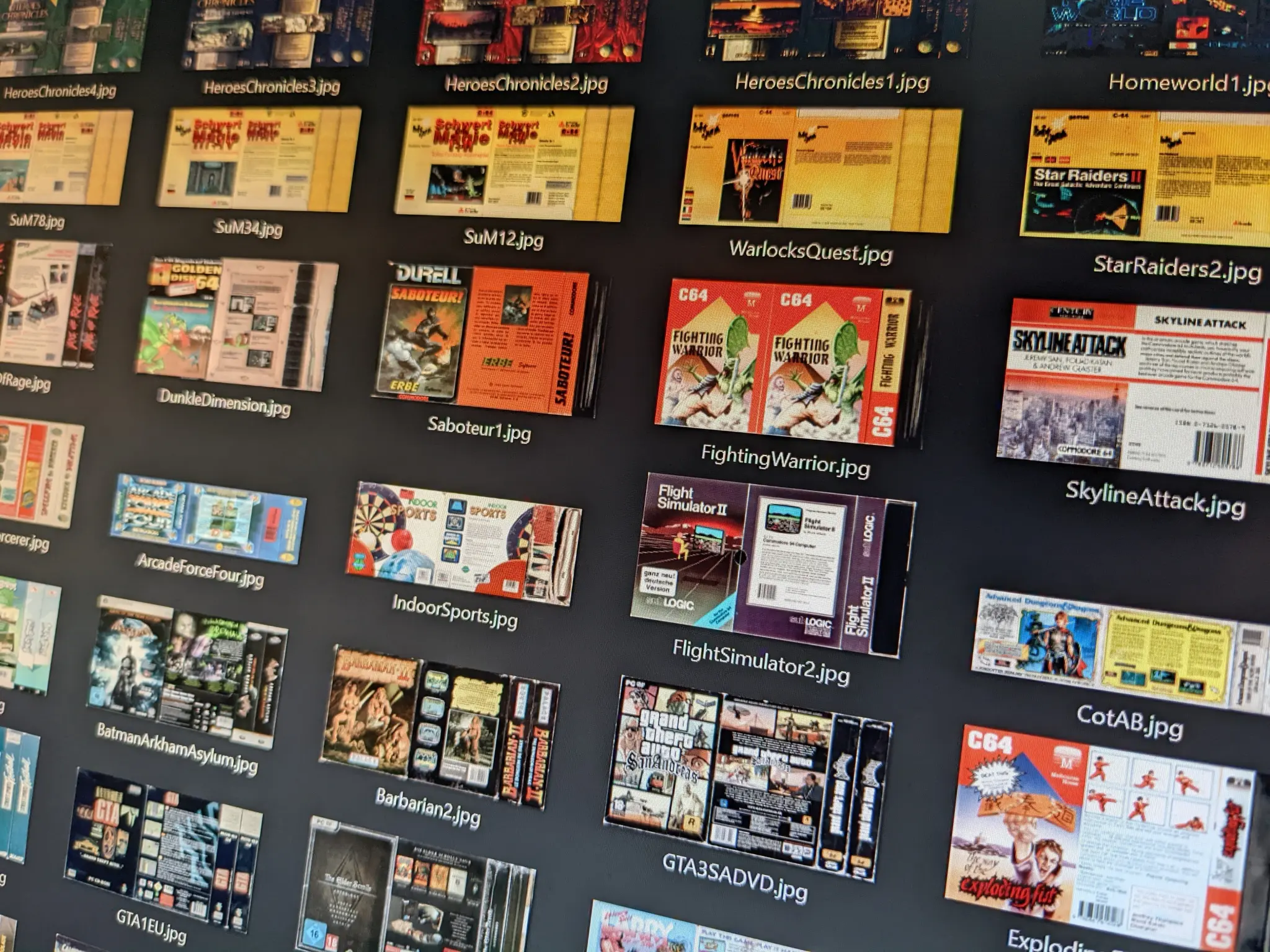Click the BatmanArkhamAsylum.jpg cover thumbnail
Viewport: 1270px width, 952px height.
point(186,669)
